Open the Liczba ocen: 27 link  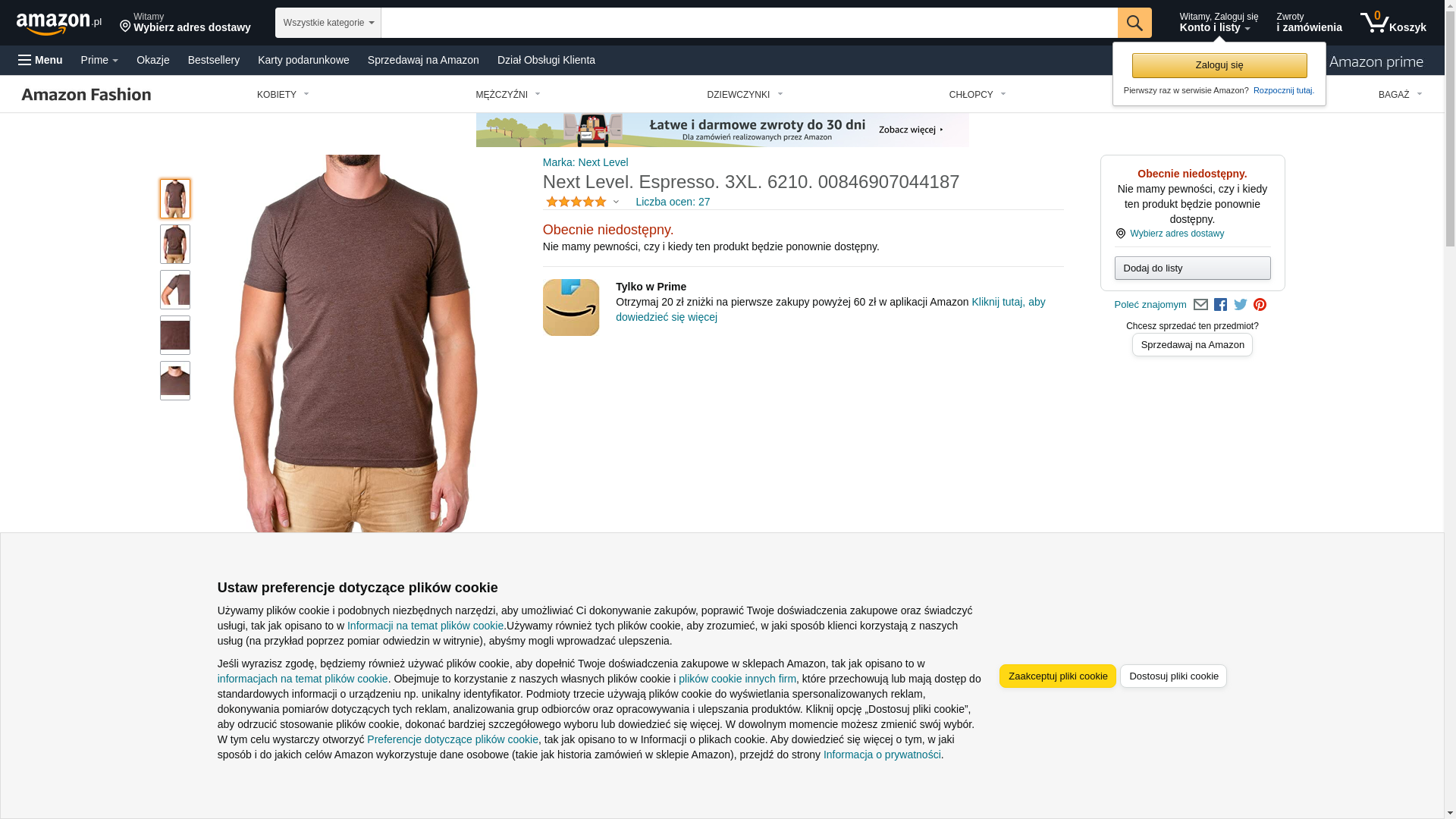point(673,202)
